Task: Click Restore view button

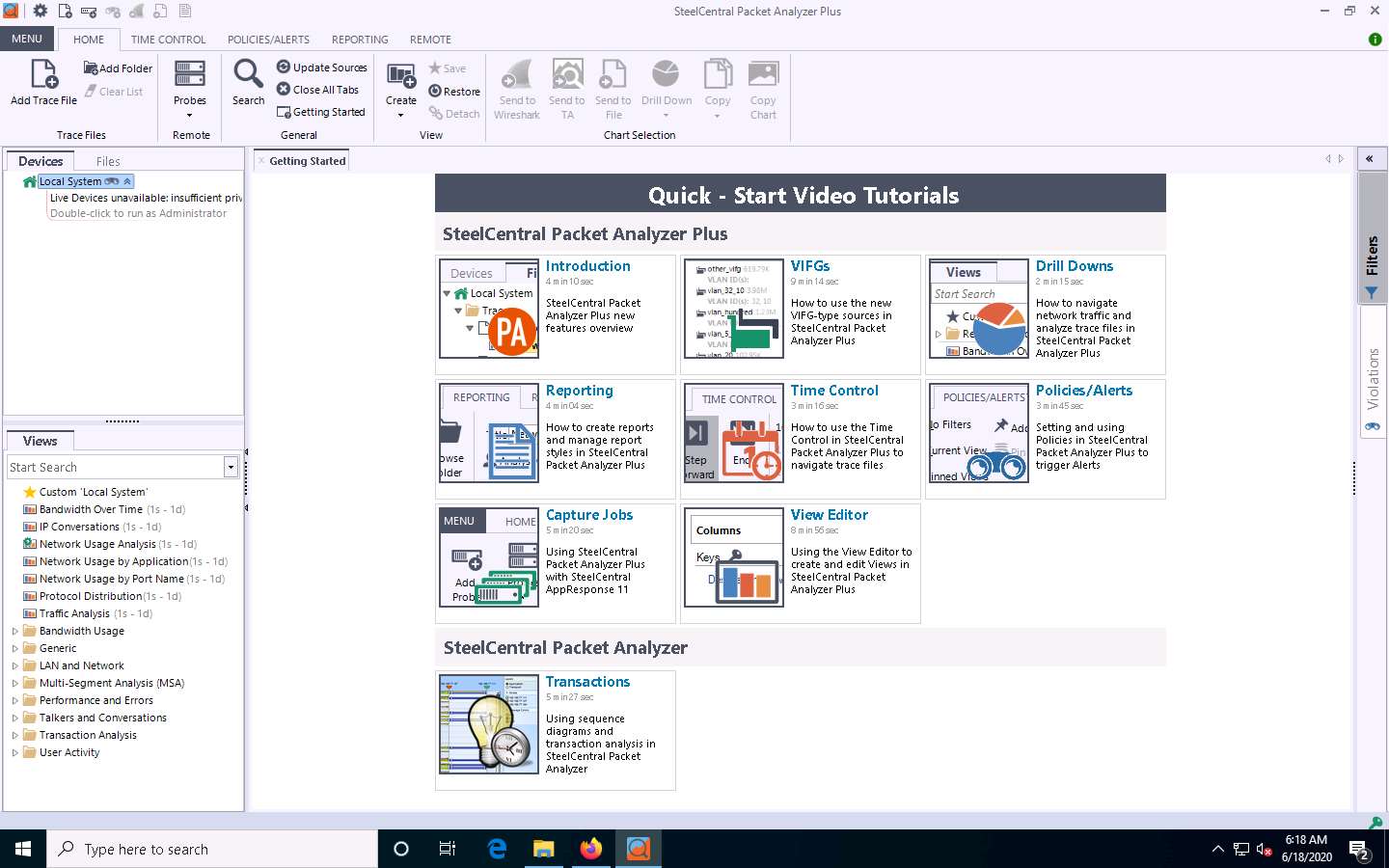Action: tap(454, 92)
